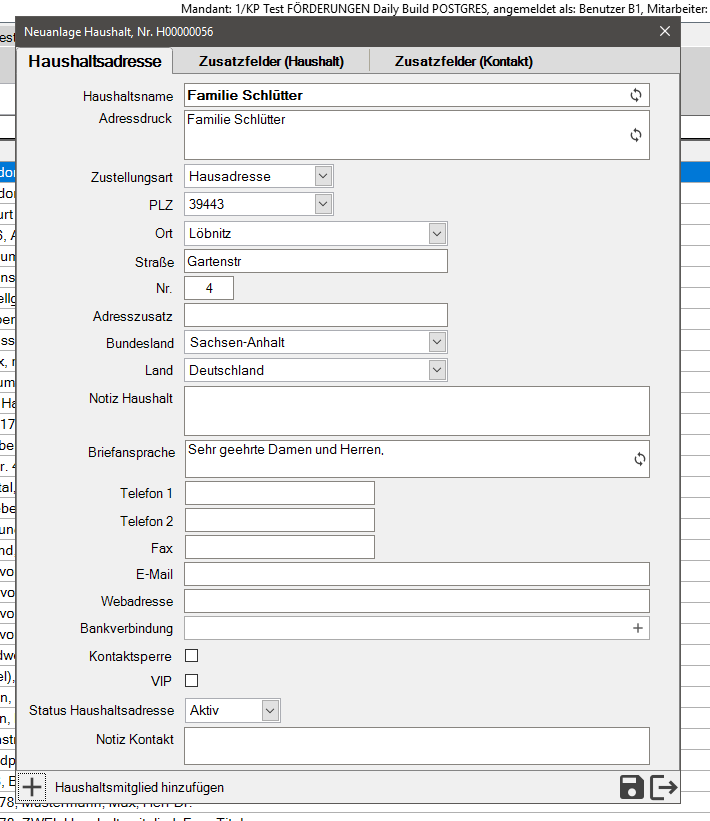
Task: Click into the Telefon 1 field
Action: (279, 493)
